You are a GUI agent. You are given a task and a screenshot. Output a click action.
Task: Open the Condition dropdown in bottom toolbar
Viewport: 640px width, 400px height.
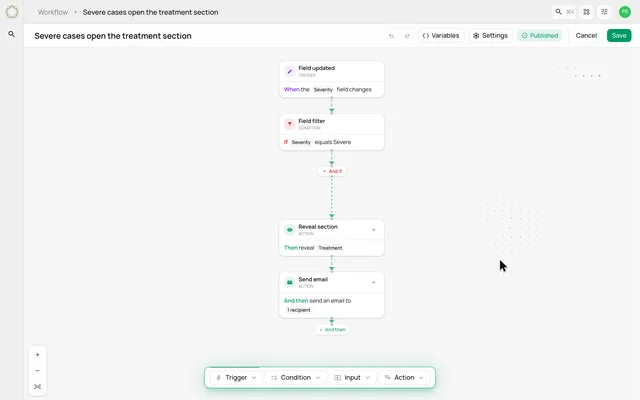click(x=296, y=378)
